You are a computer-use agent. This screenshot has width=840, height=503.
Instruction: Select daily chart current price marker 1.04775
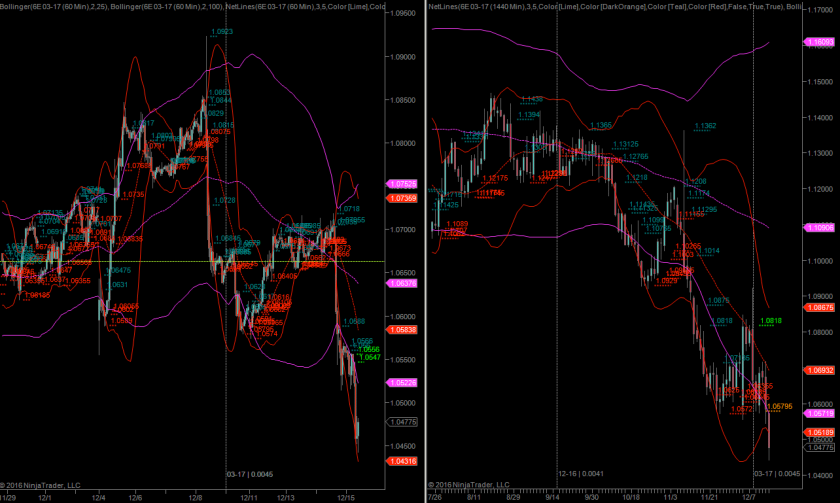[x=819, y=447]
